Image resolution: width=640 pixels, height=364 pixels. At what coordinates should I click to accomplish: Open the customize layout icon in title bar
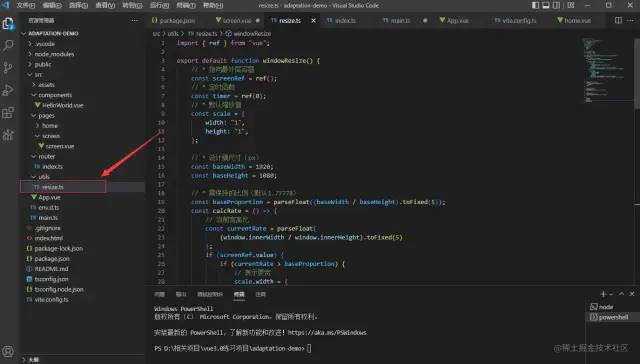[571, 5]
